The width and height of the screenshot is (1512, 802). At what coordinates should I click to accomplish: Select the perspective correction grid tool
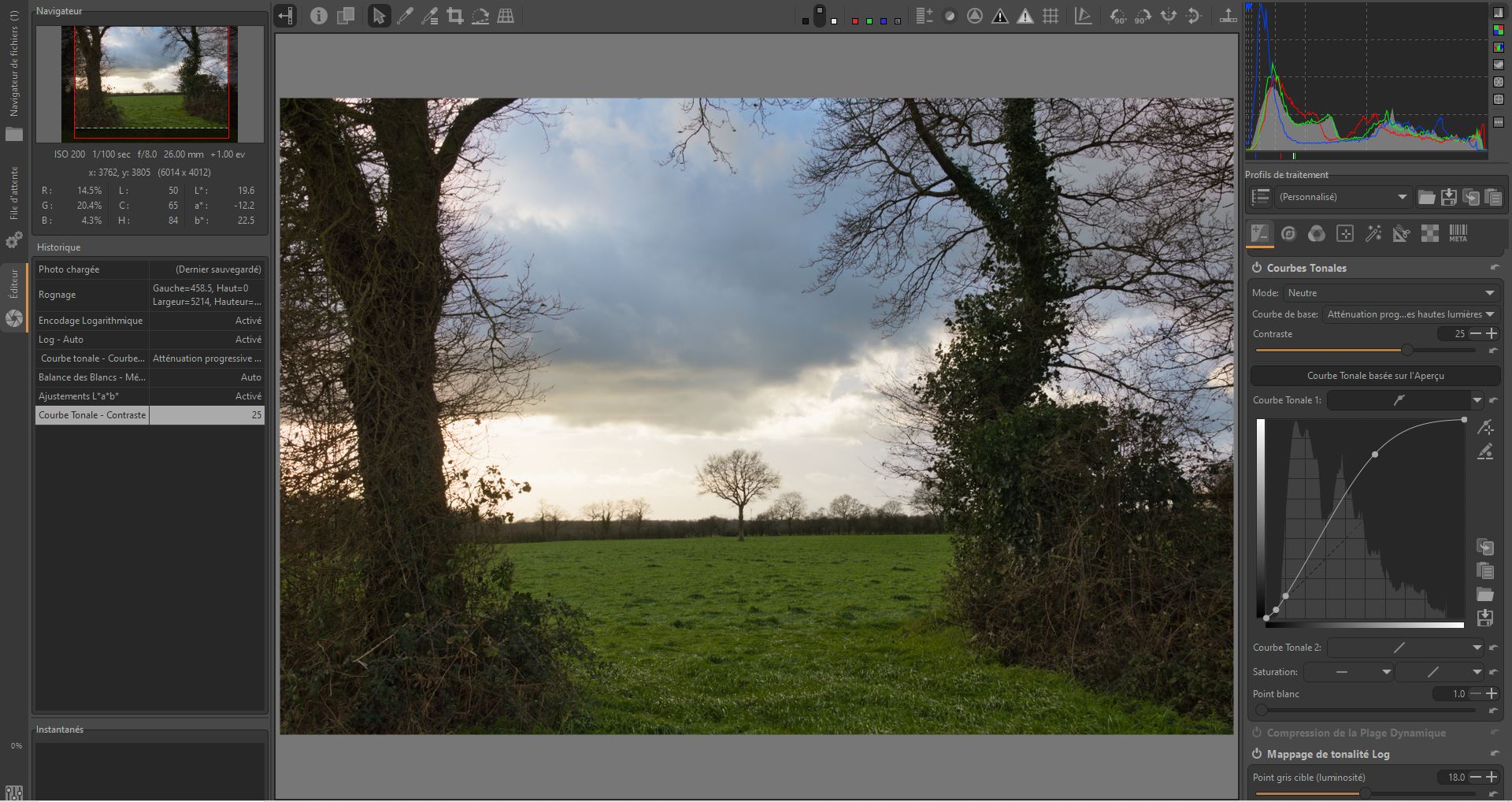point(506,16)
